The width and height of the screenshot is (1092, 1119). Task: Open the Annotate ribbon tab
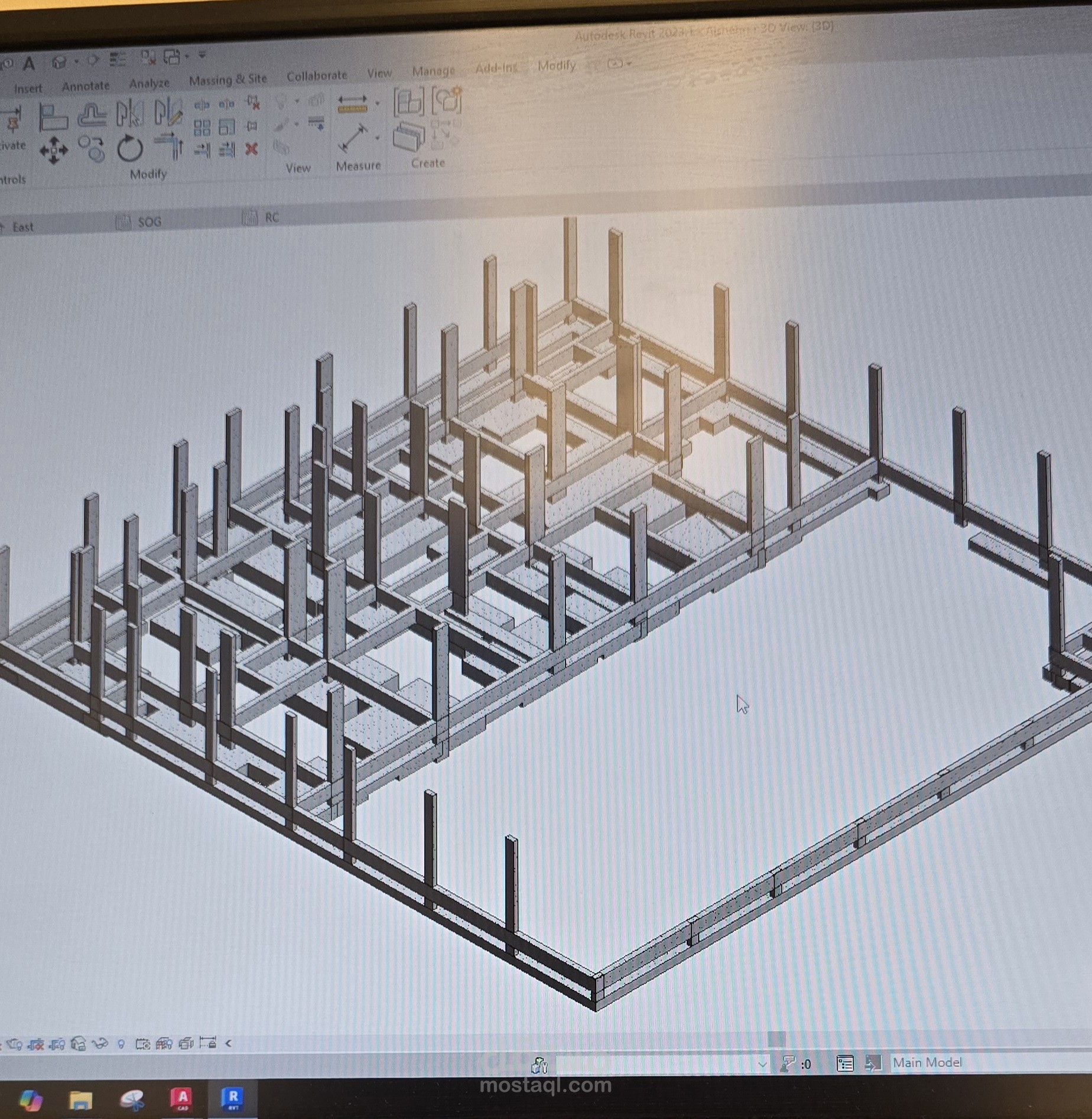86,86
